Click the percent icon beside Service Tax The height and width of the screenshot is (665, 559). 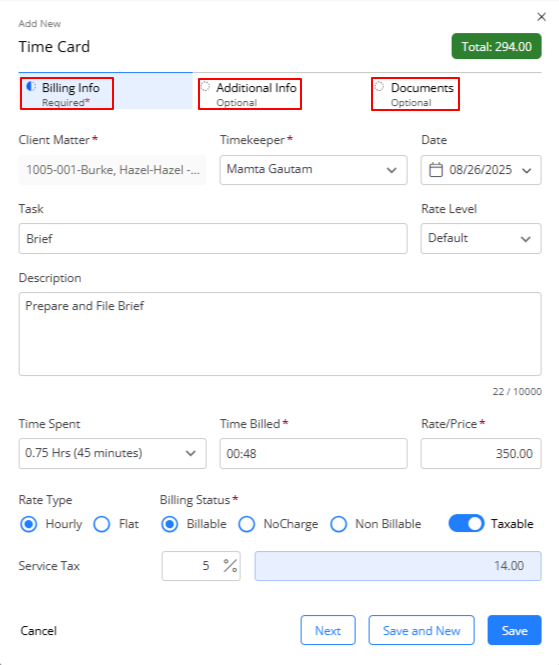pos(230,565)
